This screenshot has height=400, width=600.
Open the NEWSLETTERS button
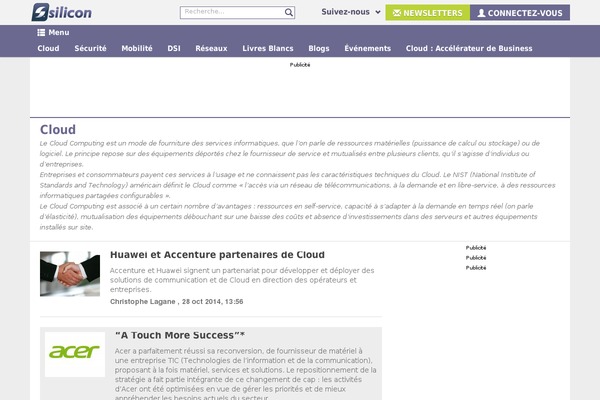click(x=428, y=13)
